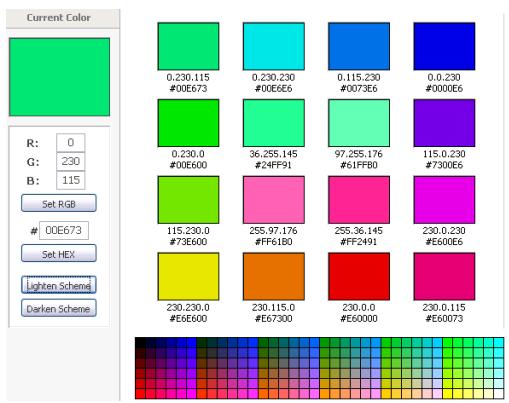Choose the #E60000 red swatch

click(359, 277)
